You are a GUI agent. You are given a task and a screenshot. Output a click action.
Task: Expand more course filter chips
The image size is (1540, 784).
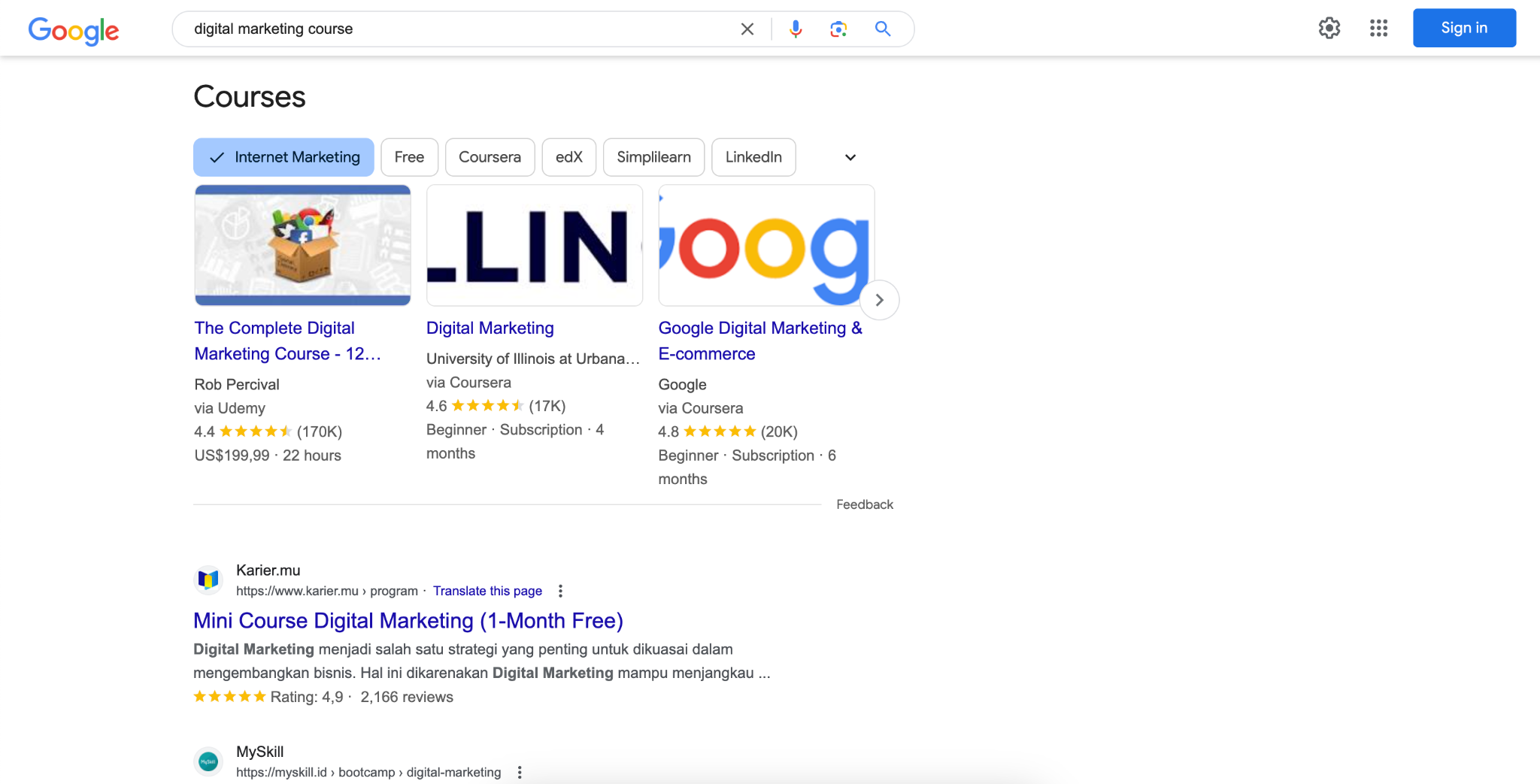click(x=850, y=157)
